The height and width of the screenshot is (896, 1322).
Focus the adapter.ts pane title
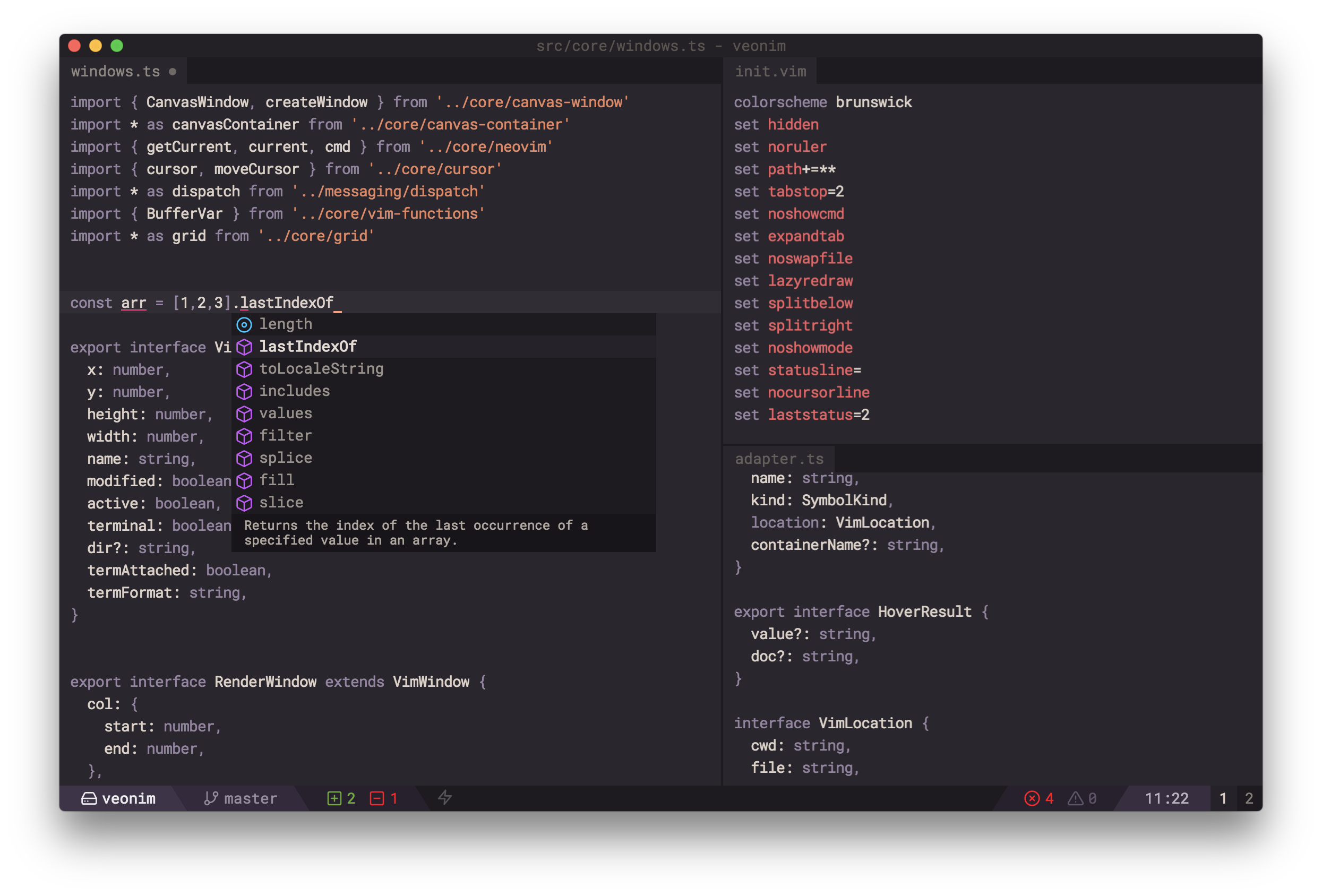click(779, 459)
